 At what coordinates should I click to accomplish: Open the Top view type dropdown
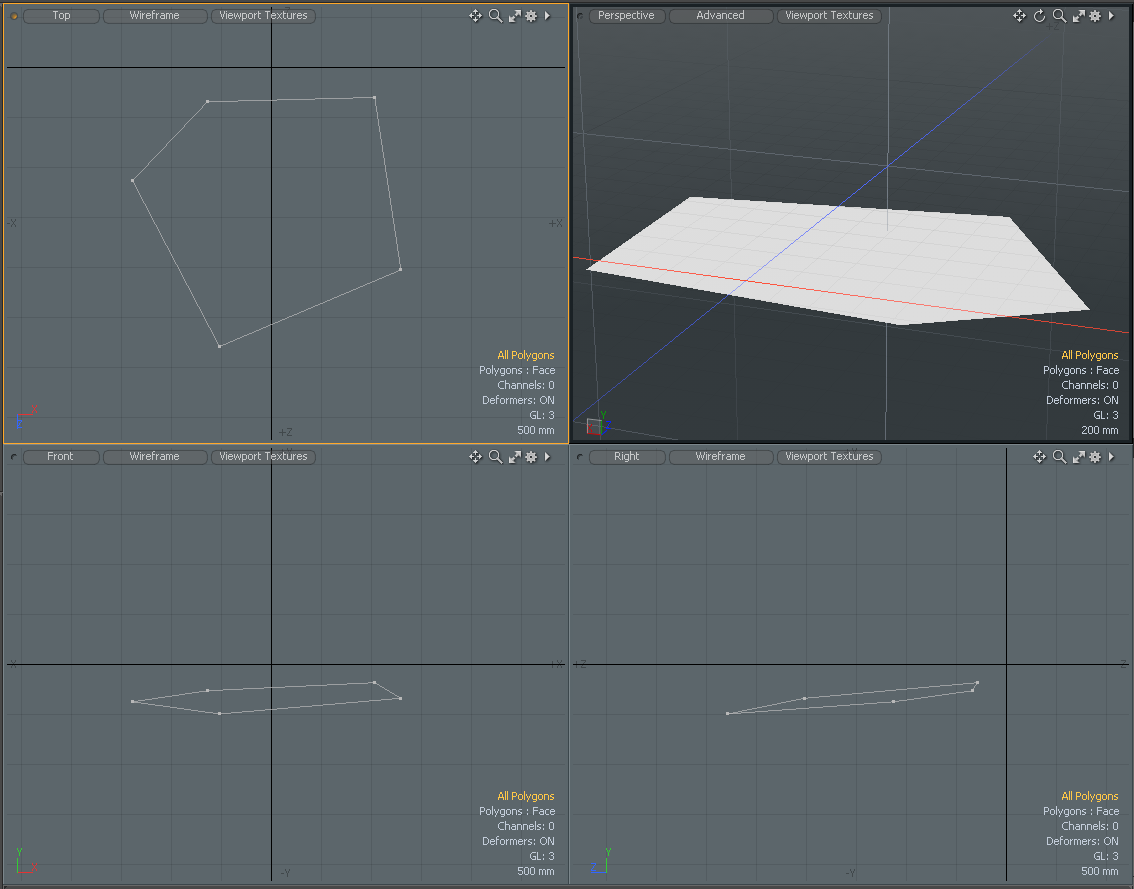tap(61, 16)
